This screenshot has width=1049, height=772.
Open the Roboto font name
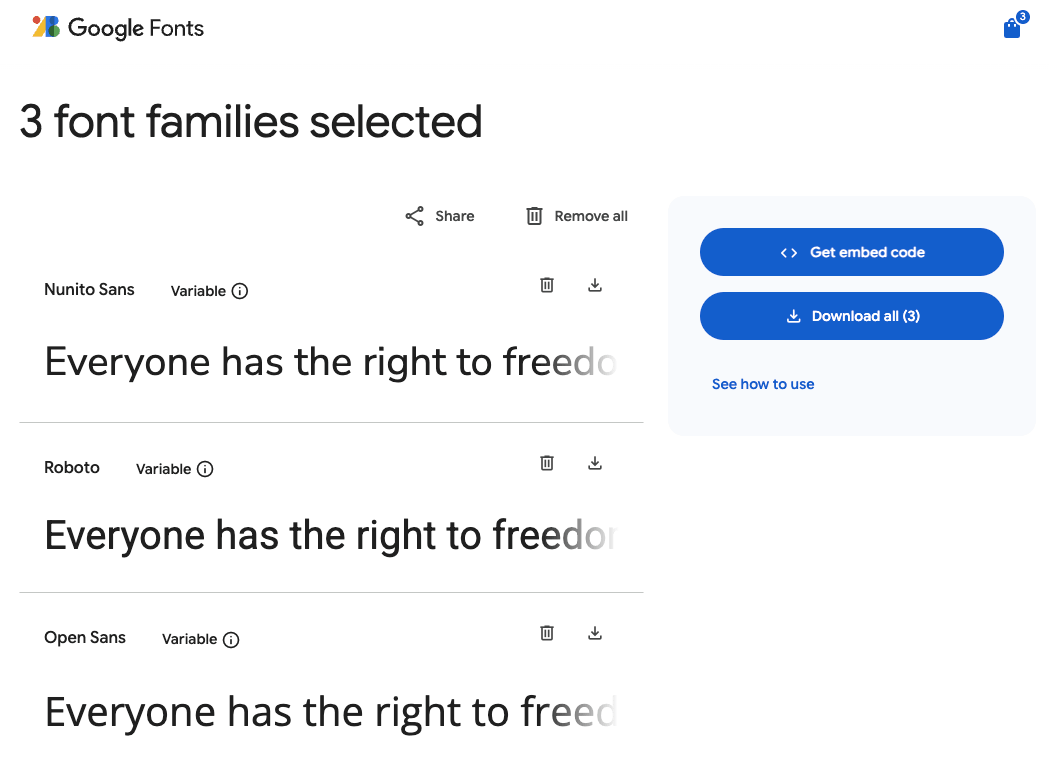coord(72,468)
